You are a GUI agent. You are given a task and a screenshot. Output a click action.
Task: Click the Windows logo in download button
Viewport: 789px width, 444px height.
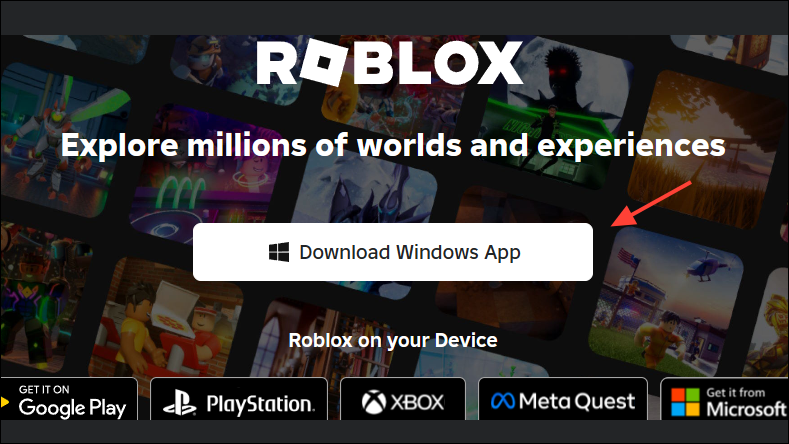click(x=279, y=252)
